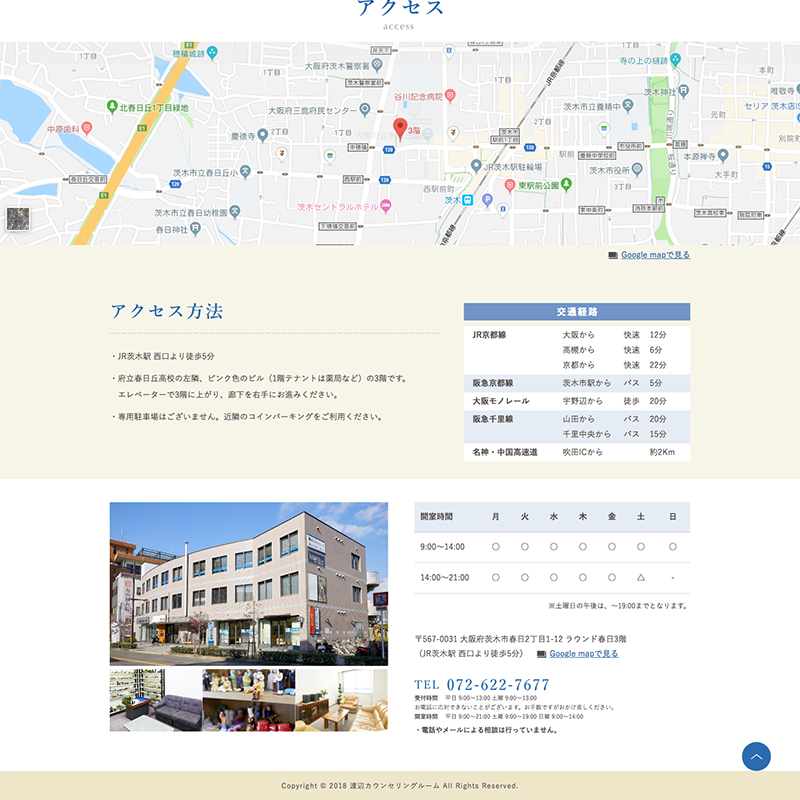800x800 pixels.
Task: Click the 阪急京都線 row label
Action: (492, 383)
